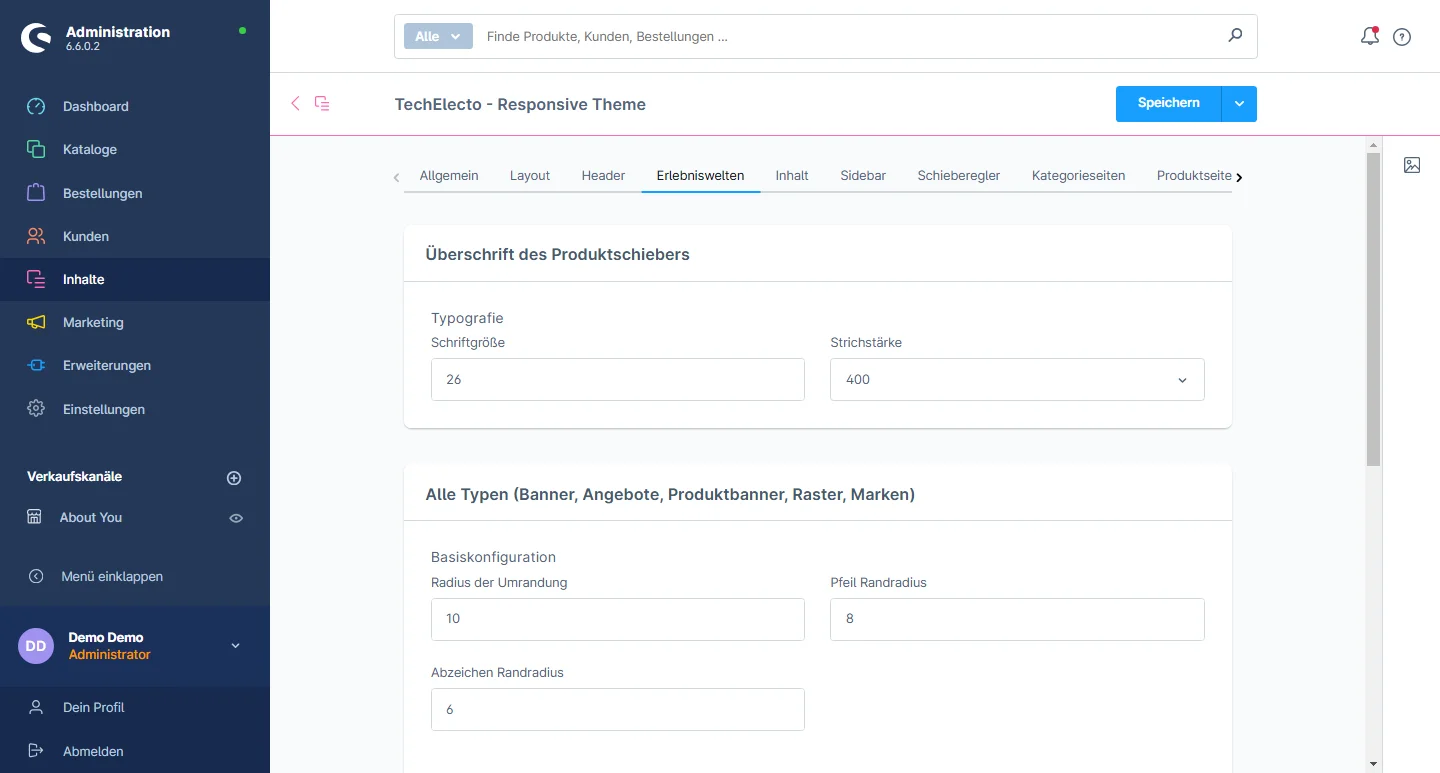Add a sales channel with plus icon

pyautogui.click(x=234, y=478)
